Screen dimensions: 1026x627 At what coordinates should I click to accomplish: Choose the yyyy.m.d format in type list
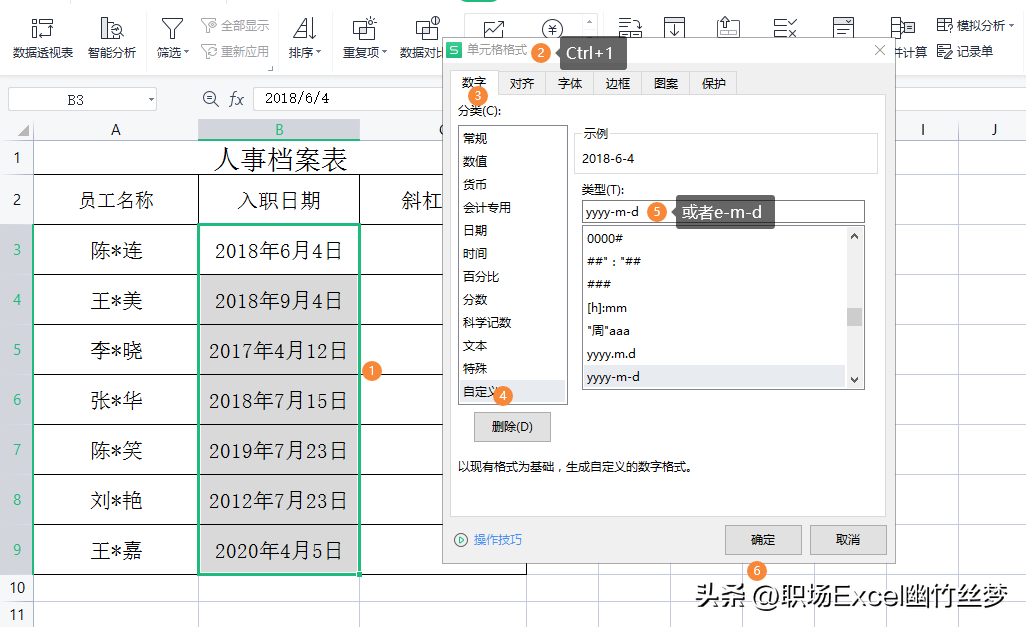coord(715,353)
